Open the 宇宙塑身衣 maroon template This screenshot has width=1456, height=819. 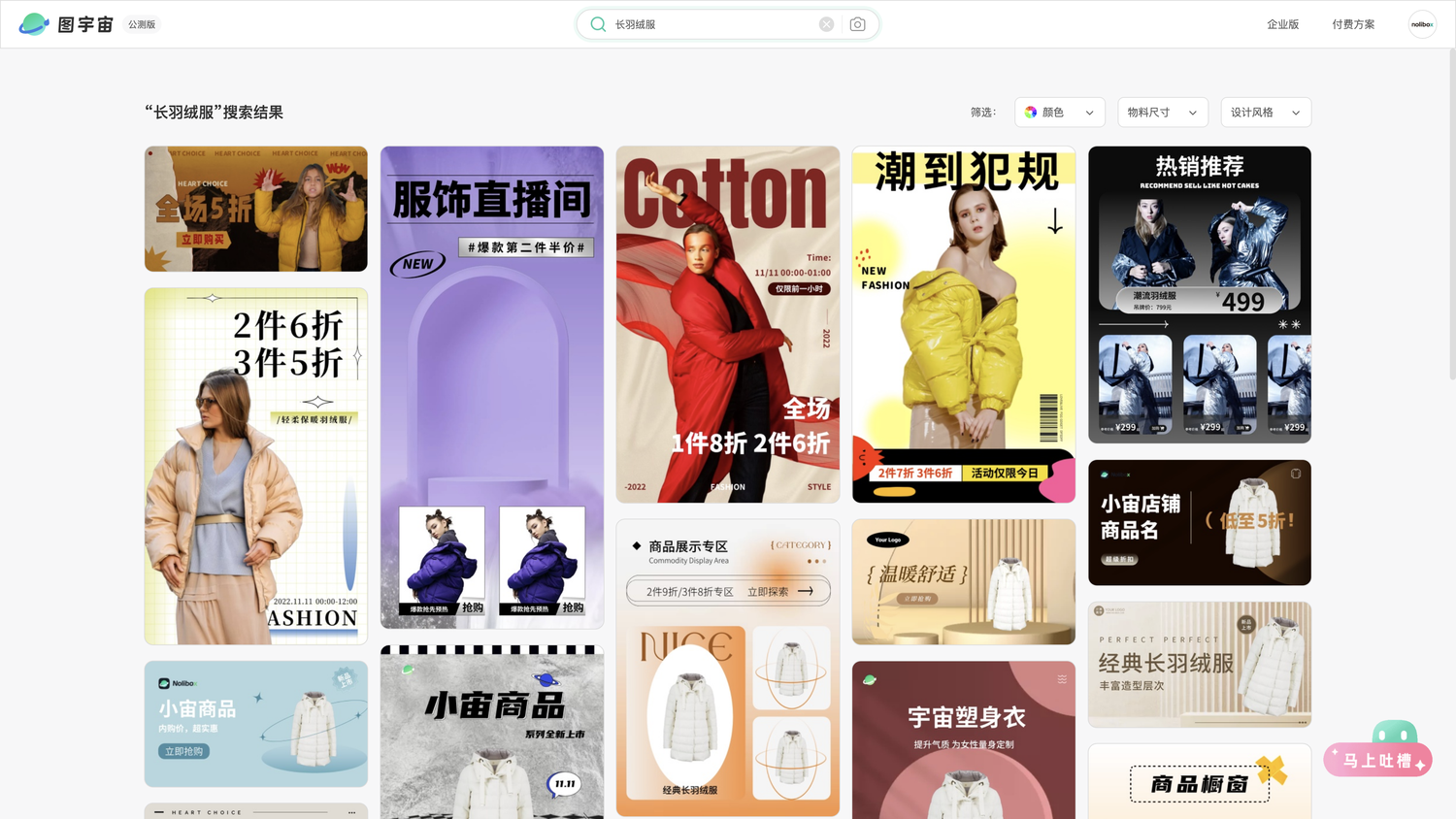(964, 740)
